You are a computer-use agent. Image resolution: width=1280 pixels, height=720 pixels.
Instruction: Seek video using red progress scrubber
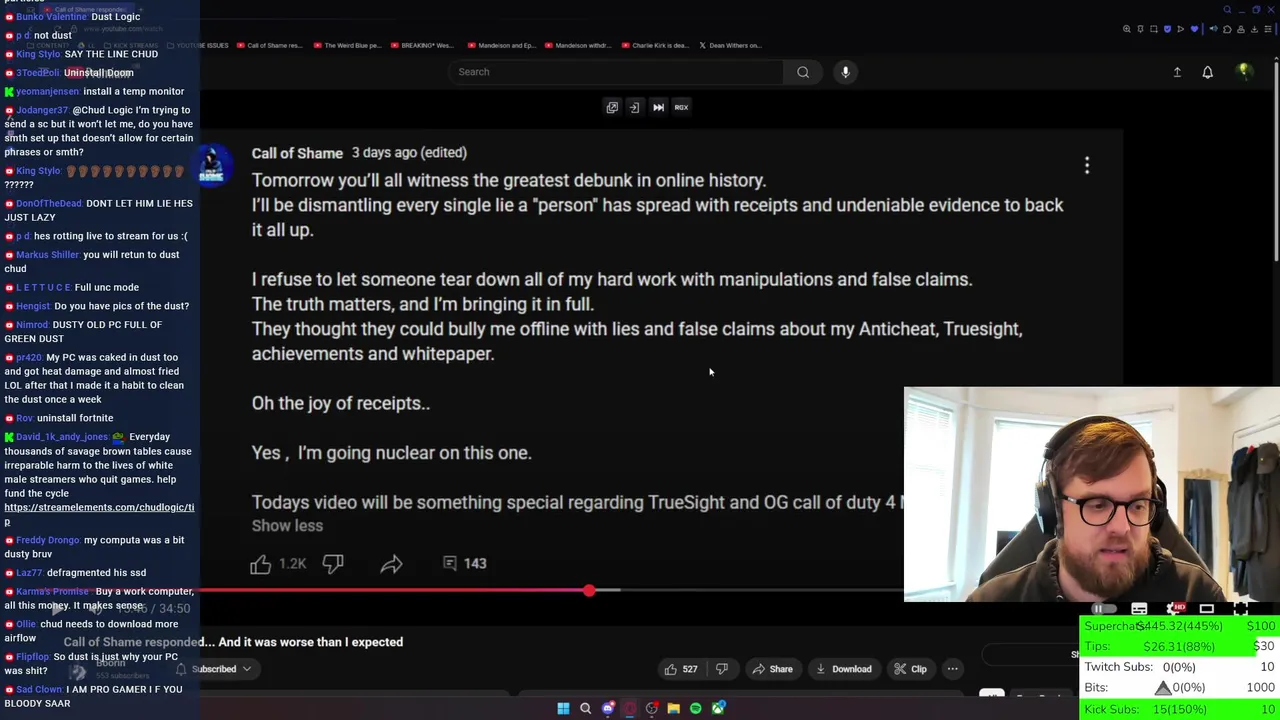click(589, 591)
